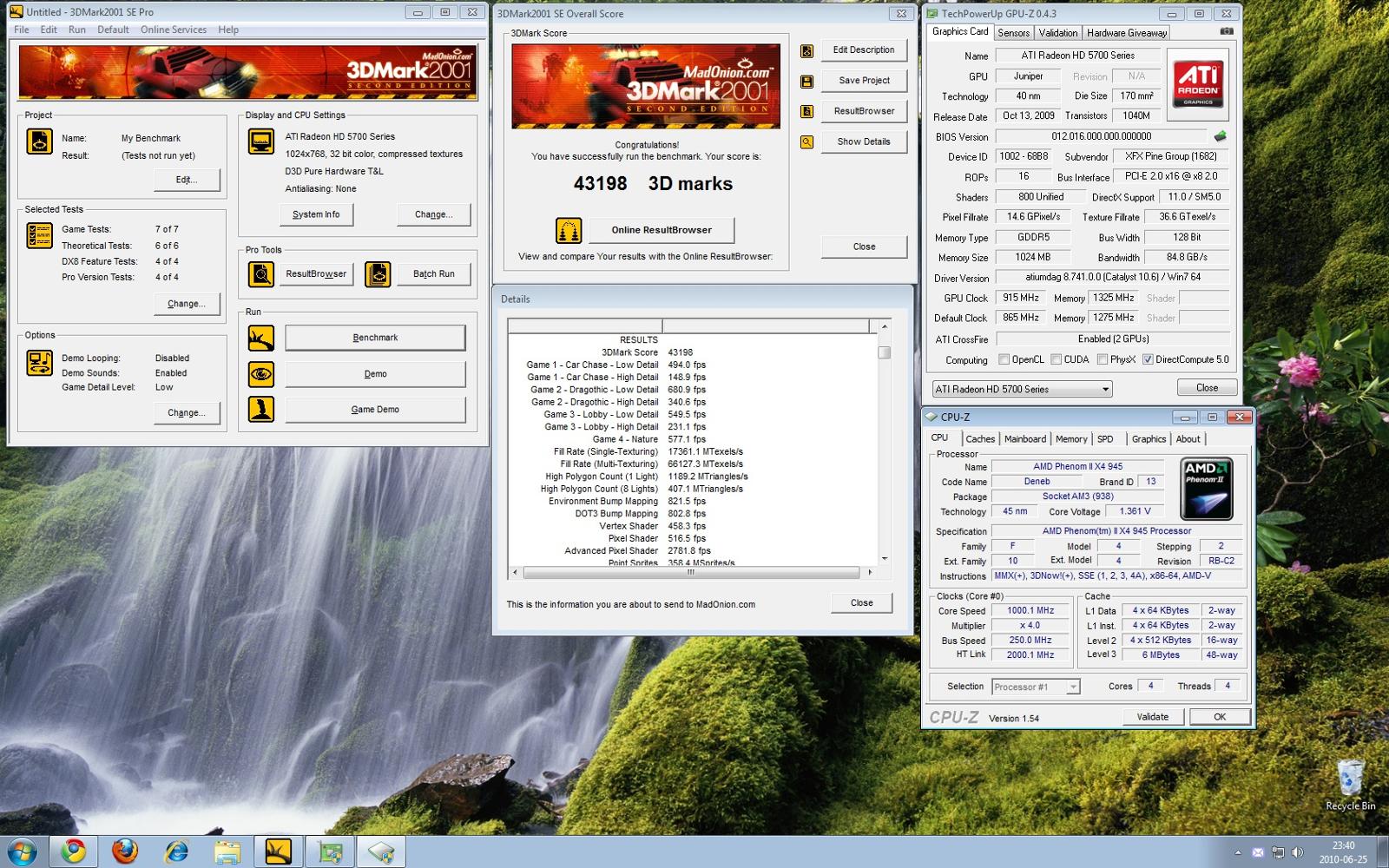Switch to the Sensors tab in GPU-Z
This screenshot has width=1389, height=868.
[x=1013, y=33]
